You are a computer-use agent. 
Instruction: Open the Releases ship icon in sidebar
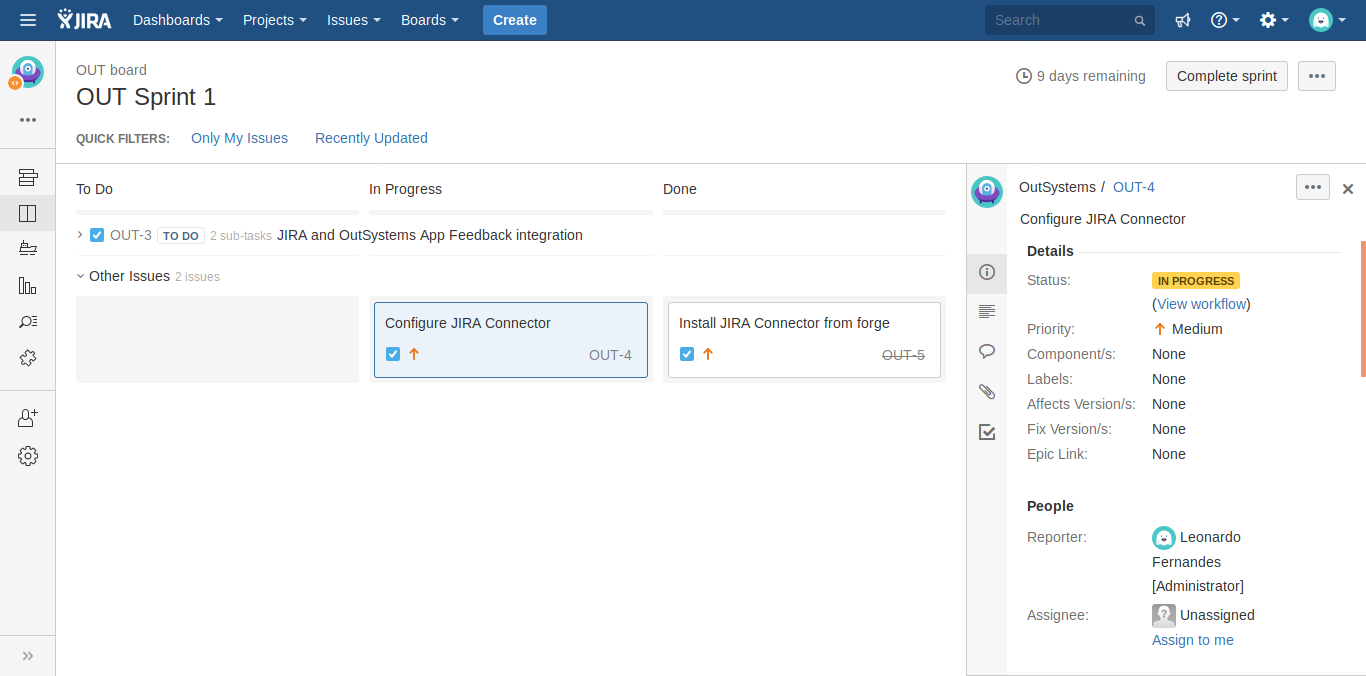pos(27,248)
